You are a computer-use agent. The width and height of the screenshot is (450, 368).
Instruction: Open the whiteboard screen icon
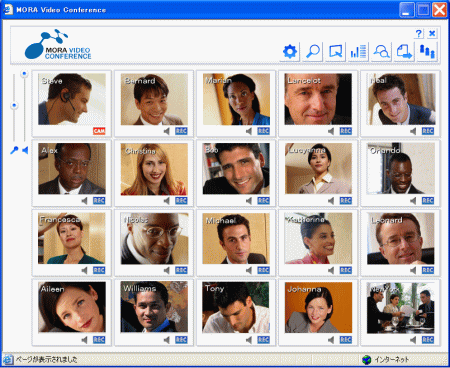tap(335, 52)
